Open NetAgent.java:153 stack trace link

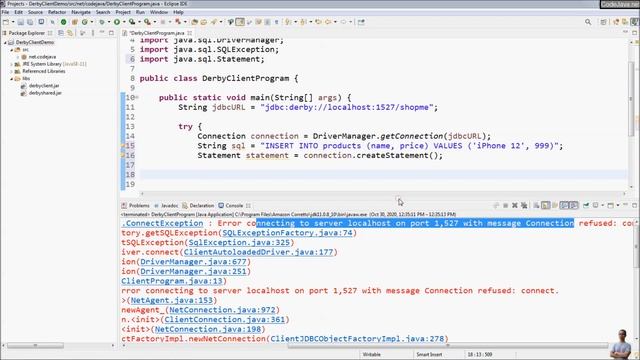[172, 300]
